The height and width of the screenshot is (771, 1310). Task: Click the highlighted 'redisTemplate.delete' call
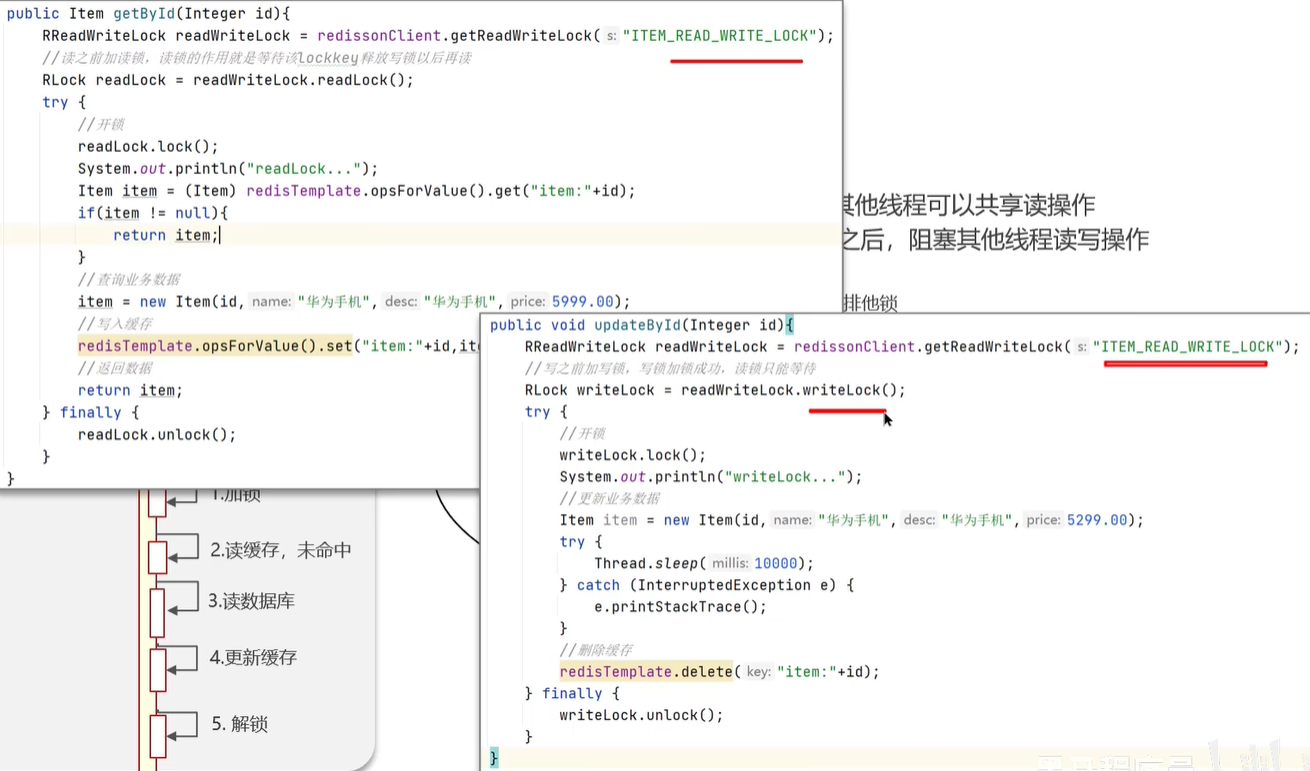[647, 672]
